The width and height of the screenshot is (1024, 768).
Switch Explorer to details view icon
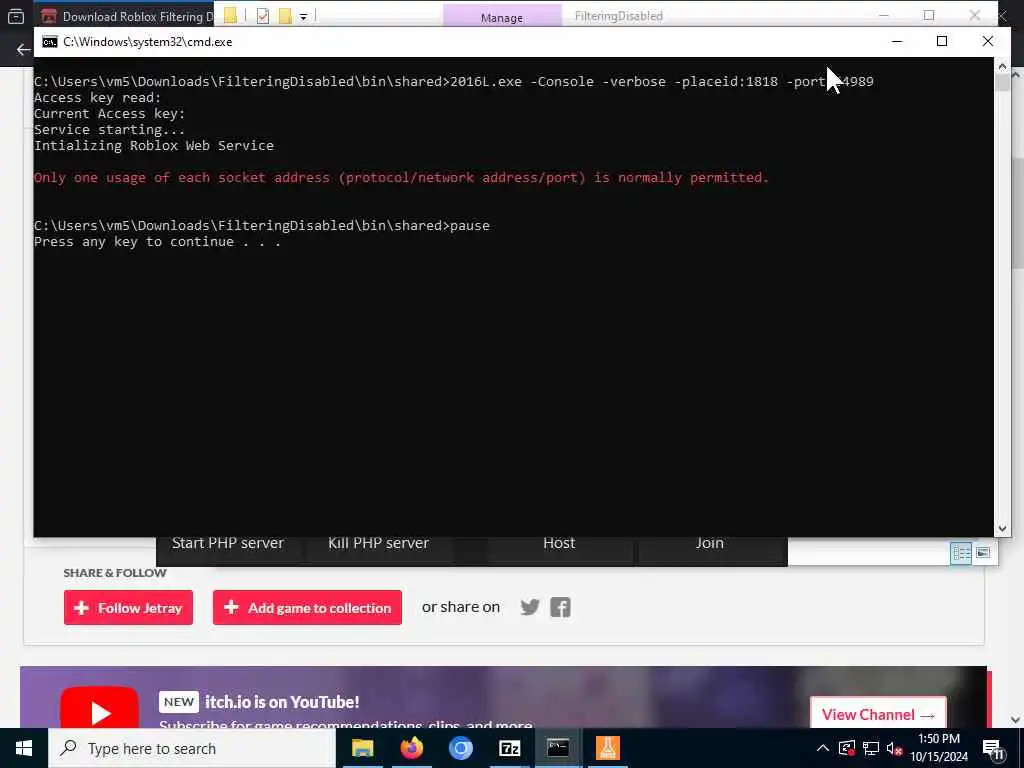[x=961, y=553]
